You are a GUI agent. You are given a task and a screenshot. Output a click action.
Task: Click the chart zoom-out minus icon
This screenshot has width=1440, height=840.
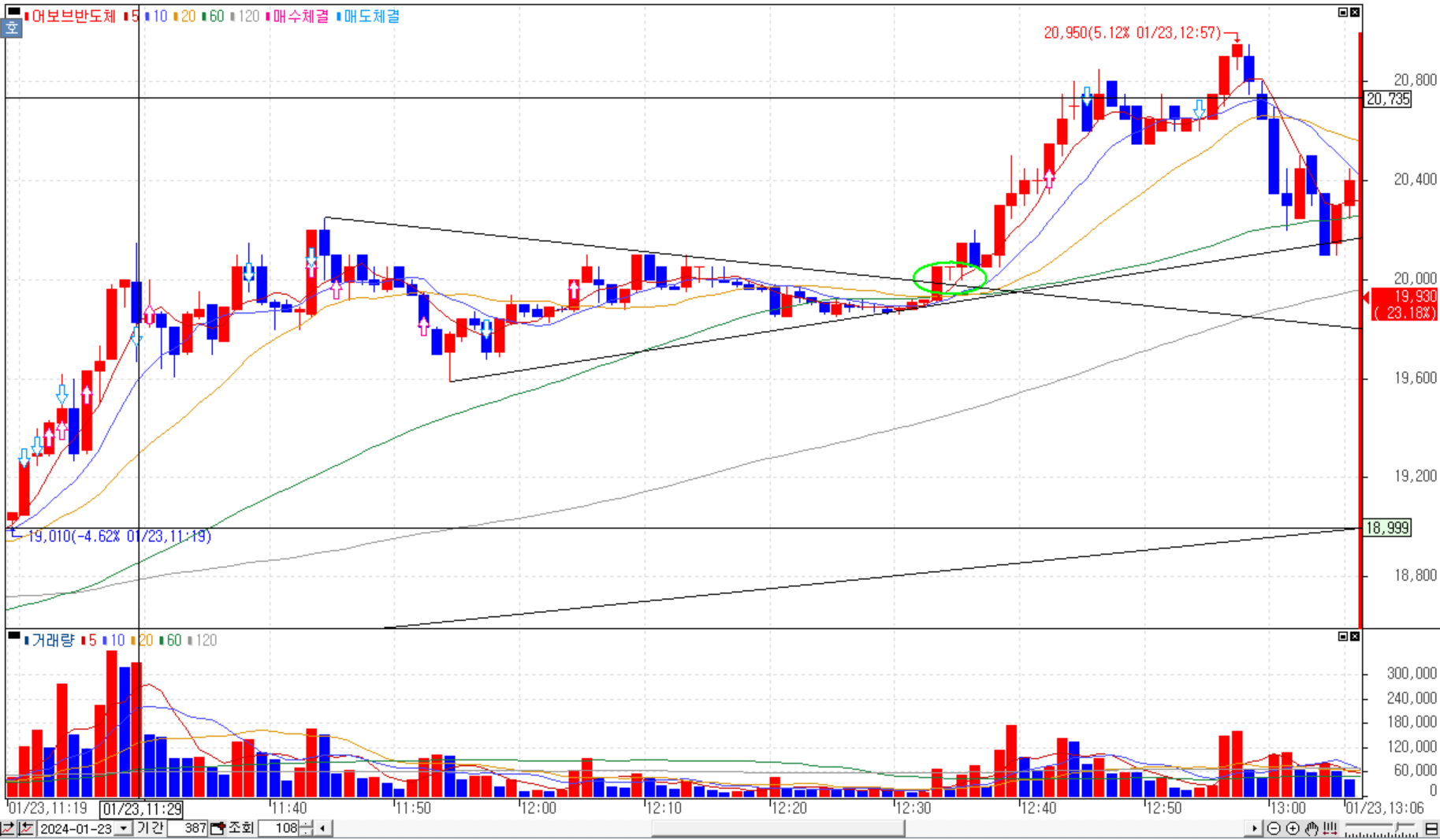[1274, 828]
